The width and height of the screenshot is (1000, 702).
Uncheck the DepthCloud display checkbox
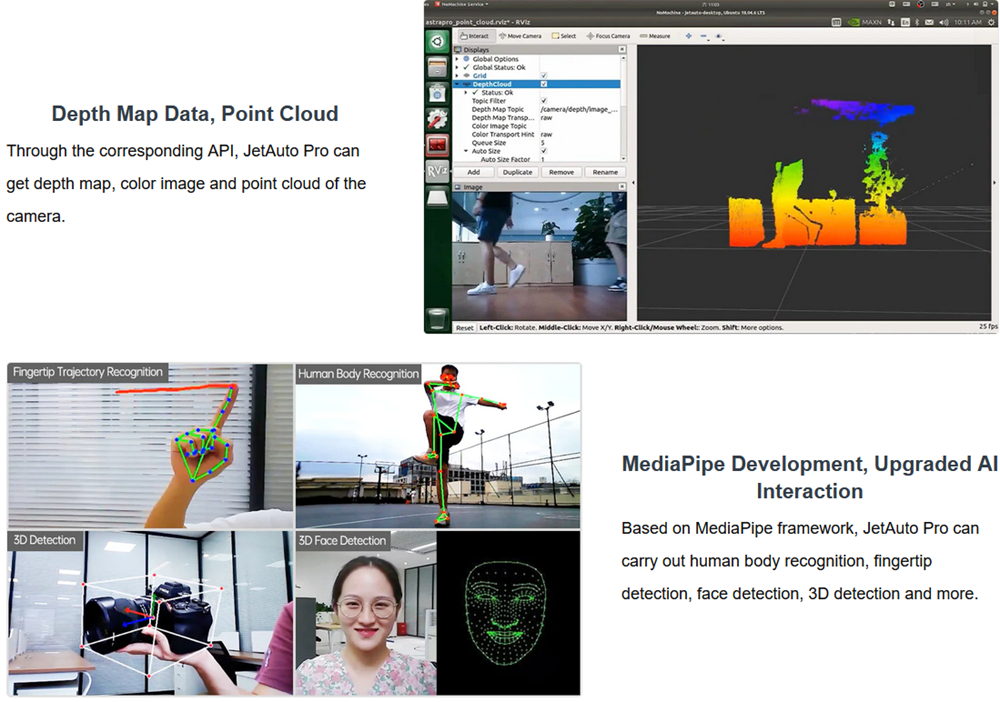(543, 84)
